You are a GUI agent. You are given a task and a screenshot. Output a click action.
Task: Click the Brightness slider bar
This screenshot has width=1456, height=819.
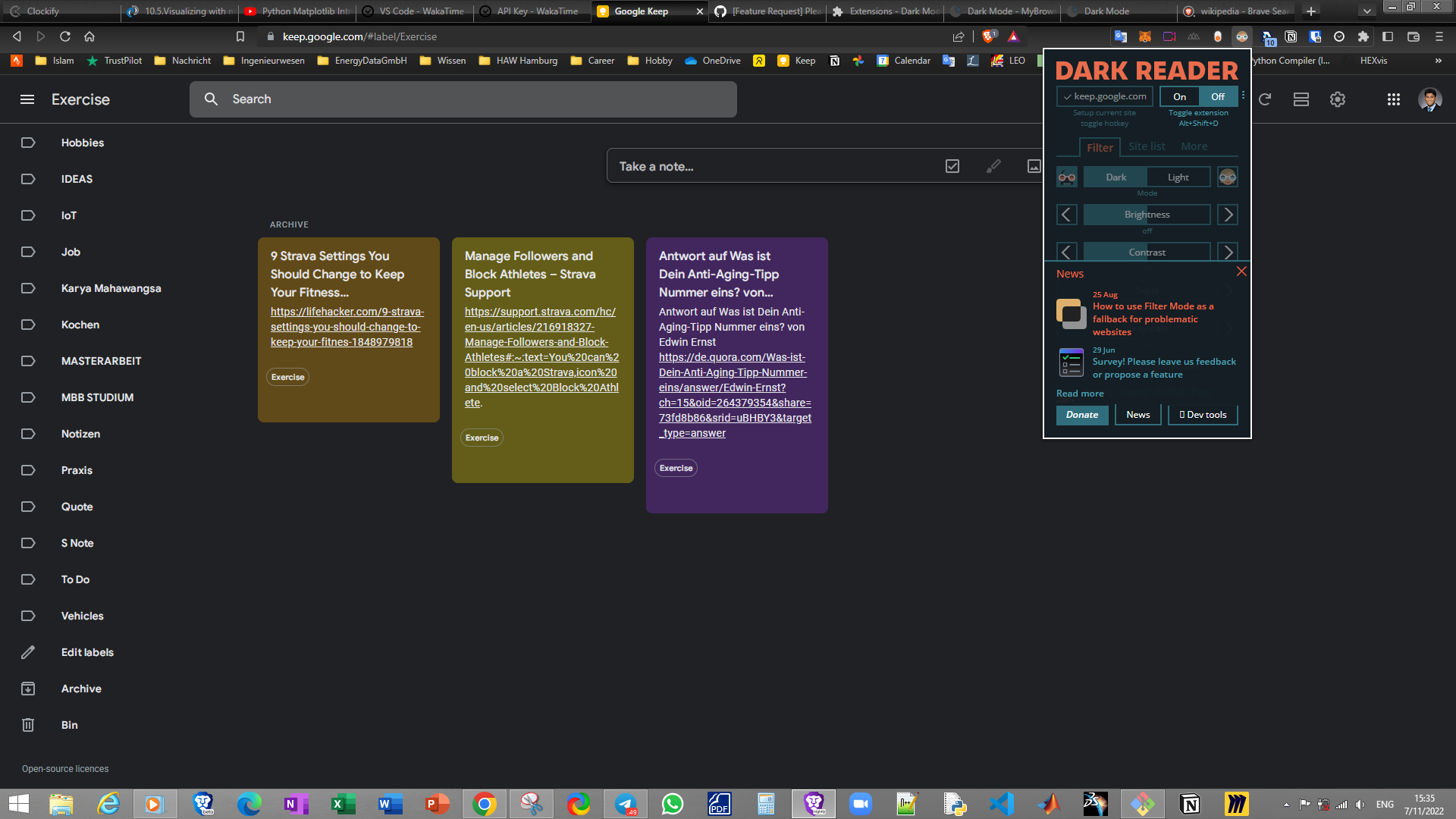coord(1147,215)
